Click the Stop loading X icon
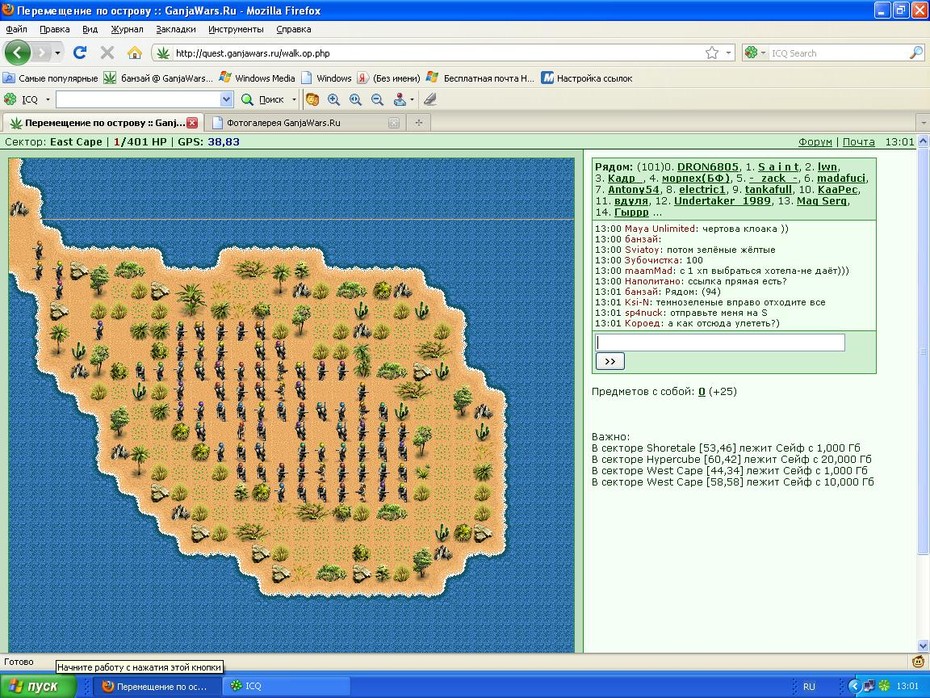The image size is (930, 698). (x=107, y=53)
